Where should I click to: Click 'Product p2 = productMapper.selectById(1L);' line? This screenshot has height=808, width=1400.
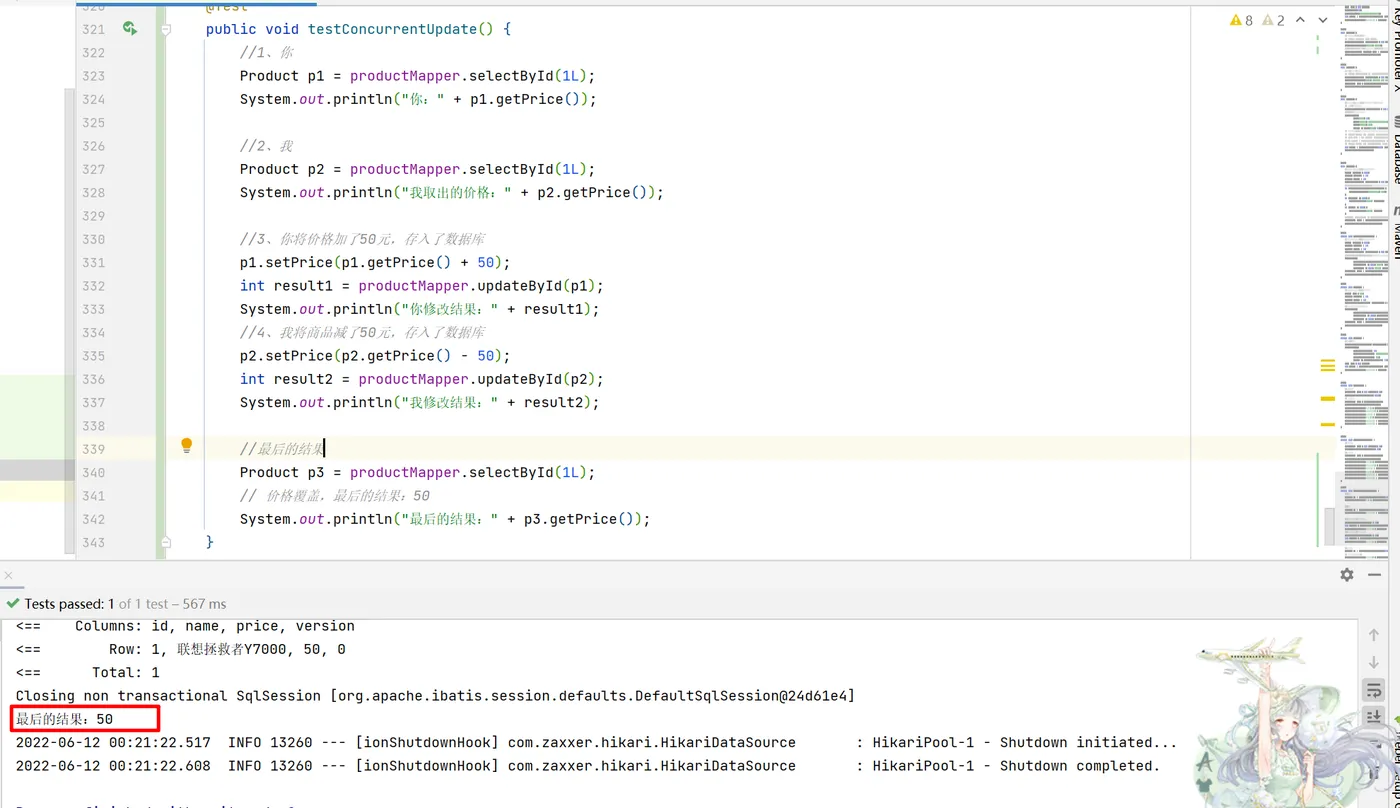(x=418, y=169)
